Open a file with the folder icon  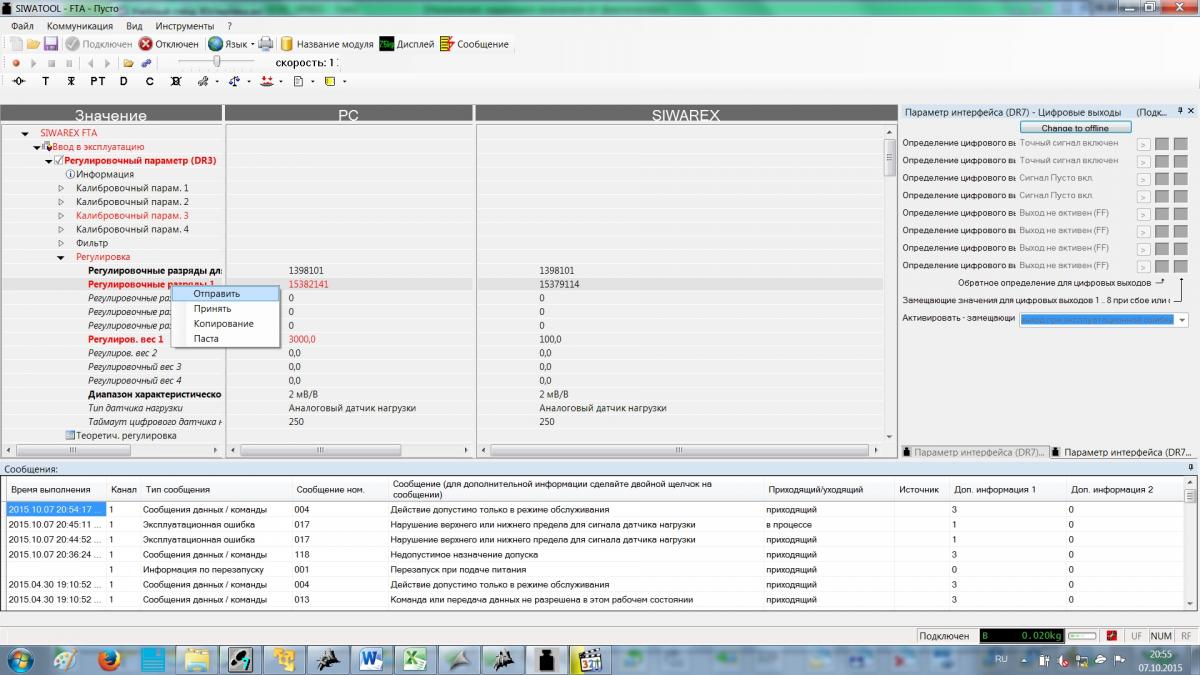coord(33,44)
